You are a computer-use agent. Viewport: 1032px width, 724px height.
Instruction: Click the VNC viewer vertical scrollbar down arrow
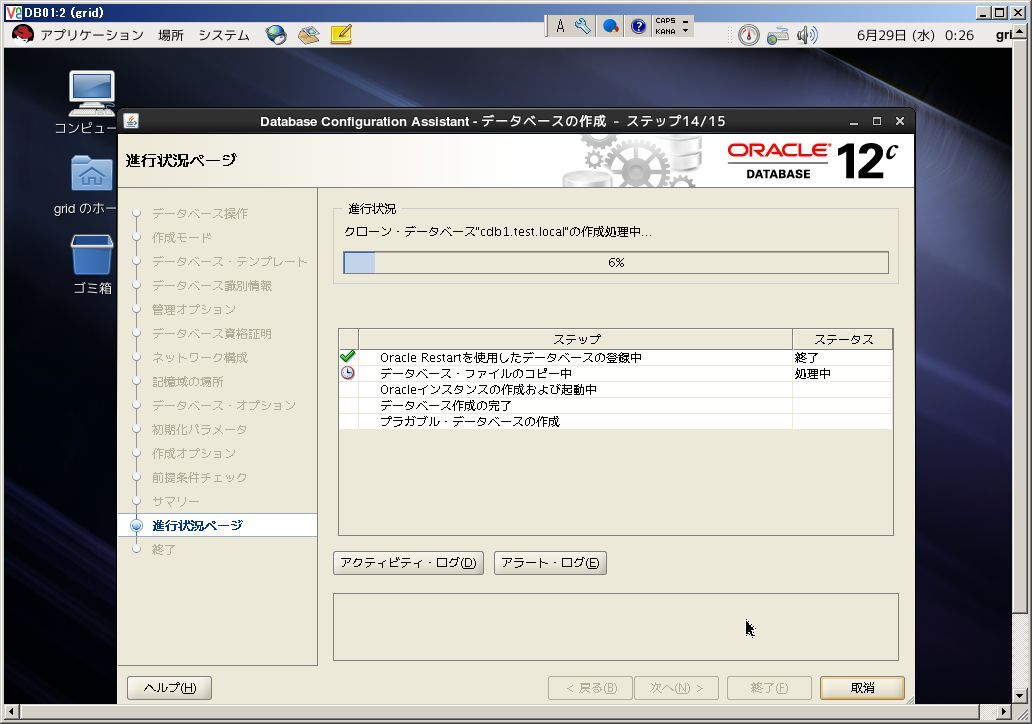[1019, 696]
